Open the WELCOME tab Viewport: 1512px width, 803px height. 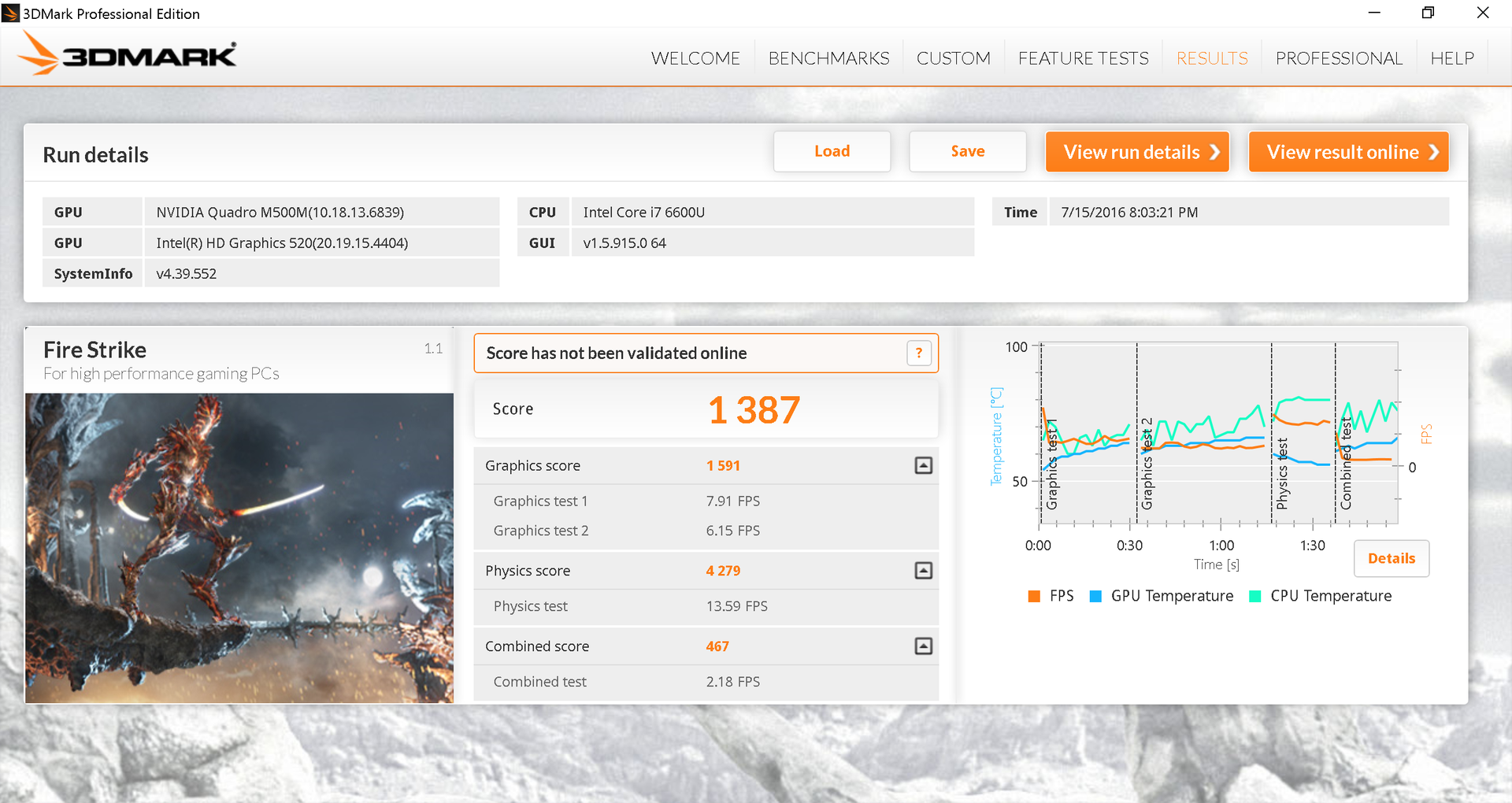pyautogui.click(x=695, y=58)
